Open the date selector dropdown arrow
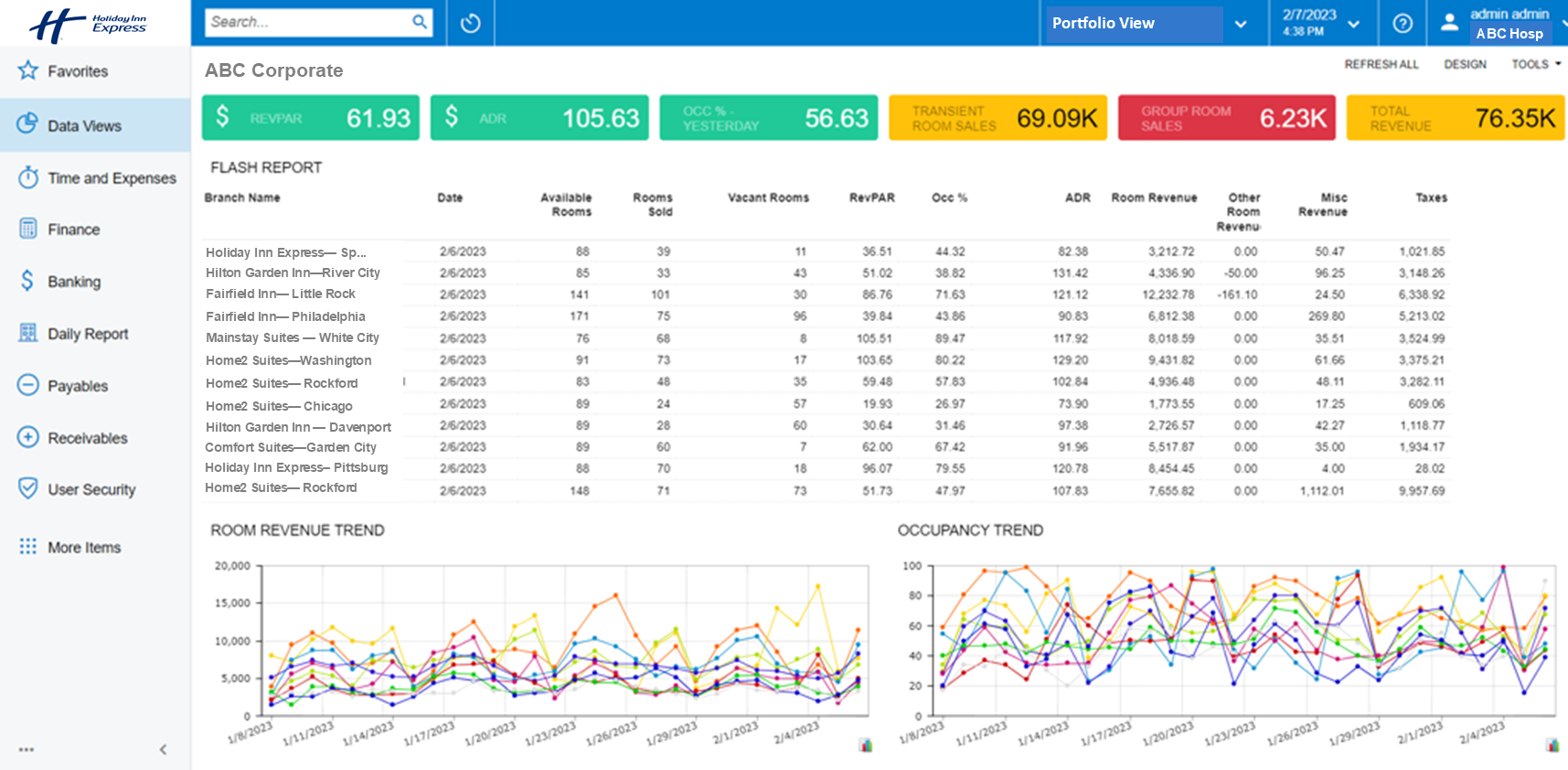 pyautogui.click(x=1353, y=24)
